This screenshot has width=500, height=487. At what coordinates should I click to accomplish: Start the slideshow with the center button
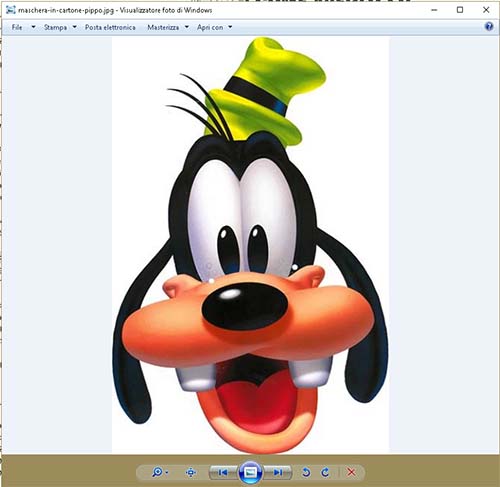(250, 472)
